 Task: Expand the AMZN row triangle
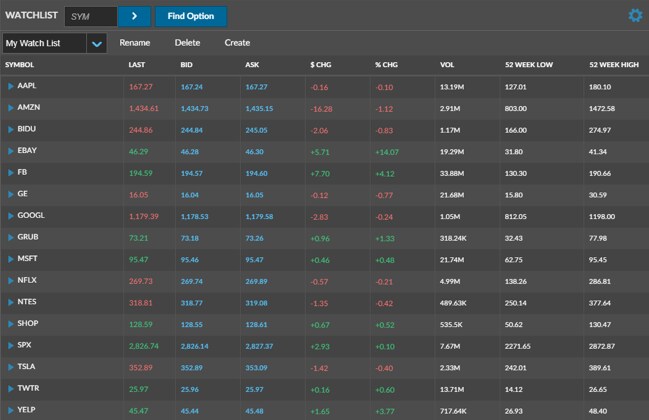pos(11,108)
